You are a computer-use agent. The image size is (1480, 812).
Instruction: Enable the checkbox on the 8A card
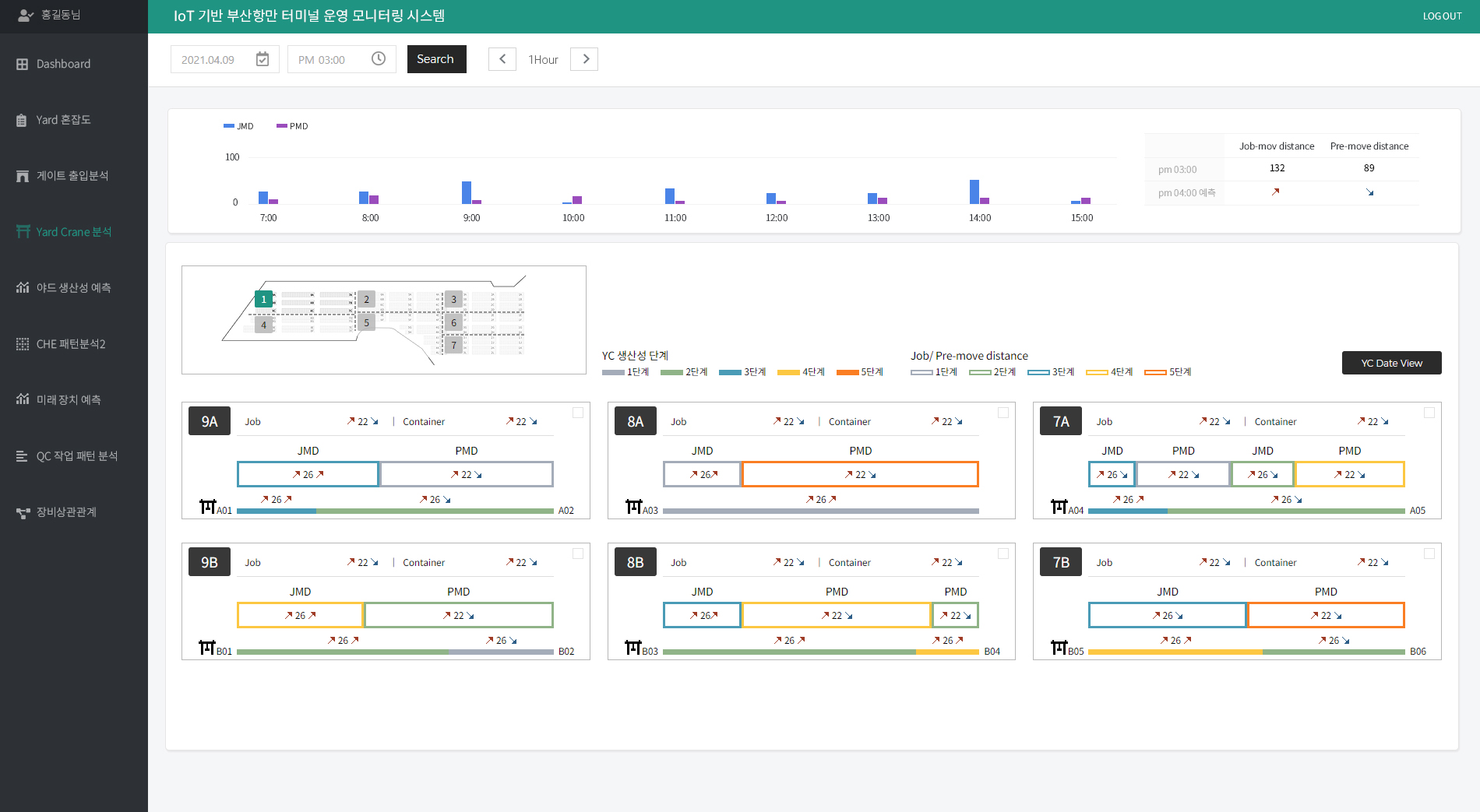point(1003,413)
